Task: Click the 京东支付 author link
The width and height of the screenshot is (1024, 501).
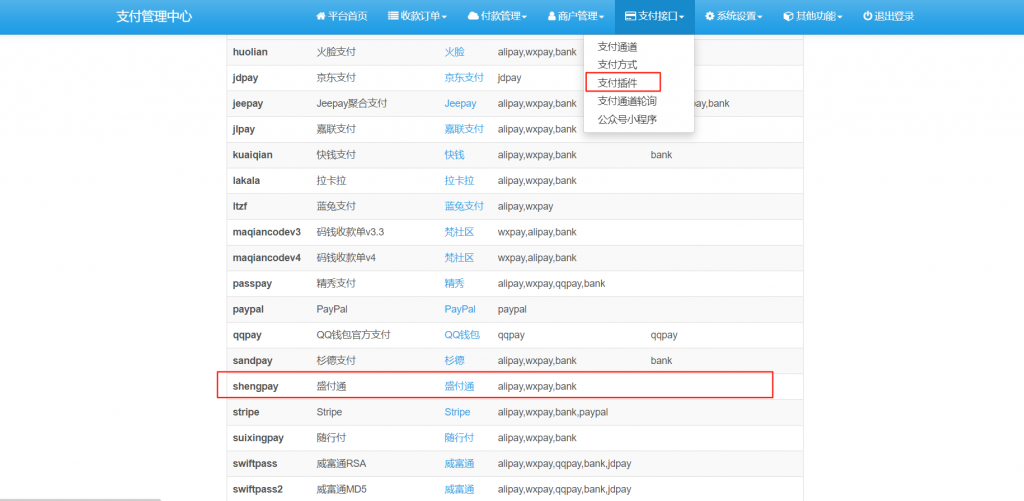Action: pyautogui.click(x=464, y=77)
